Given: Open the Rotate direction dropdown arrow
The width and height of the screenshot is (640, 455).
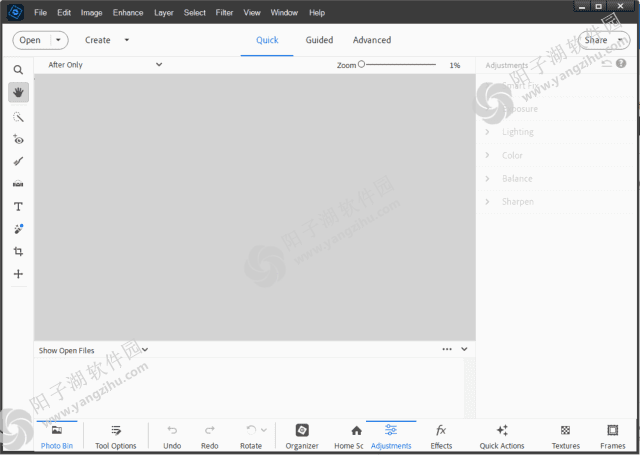Looking at the screenshot, I should click(x=264, y=430).
